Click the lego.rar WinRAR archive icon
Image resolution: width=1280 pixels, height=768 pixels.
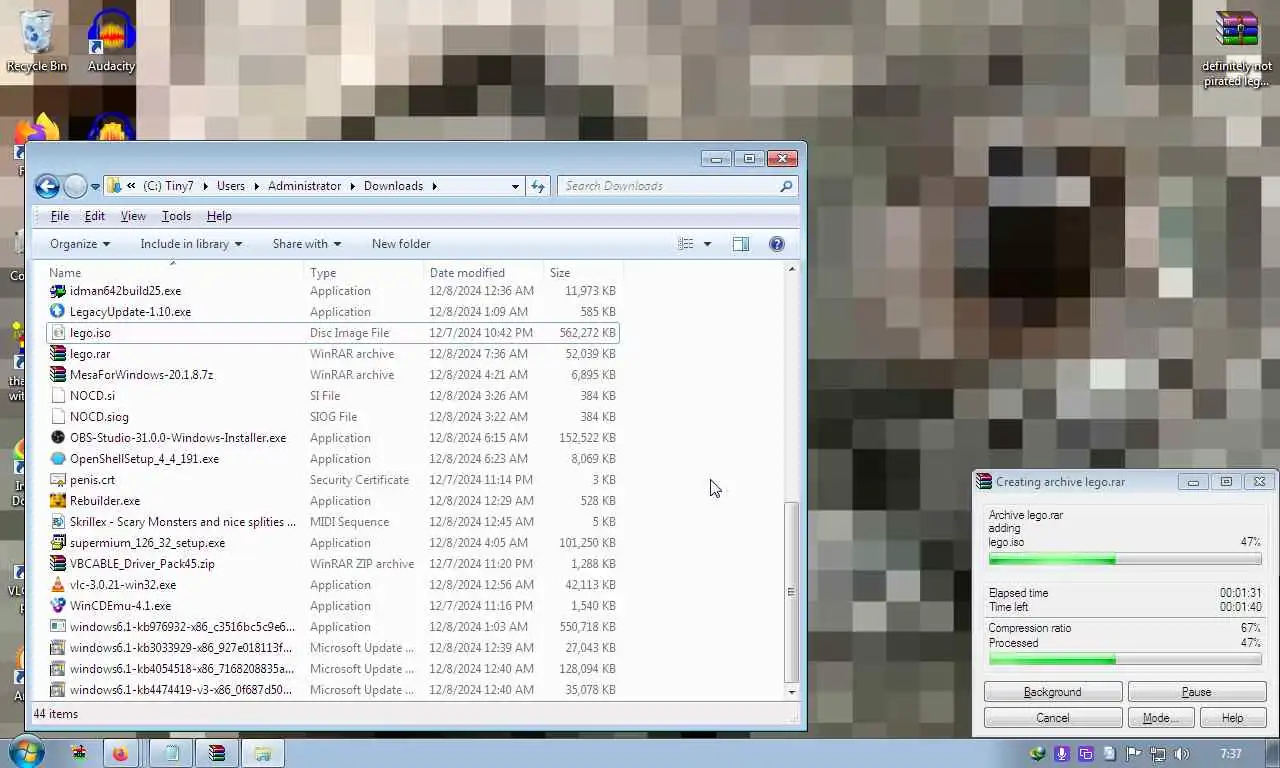[58, 354]
